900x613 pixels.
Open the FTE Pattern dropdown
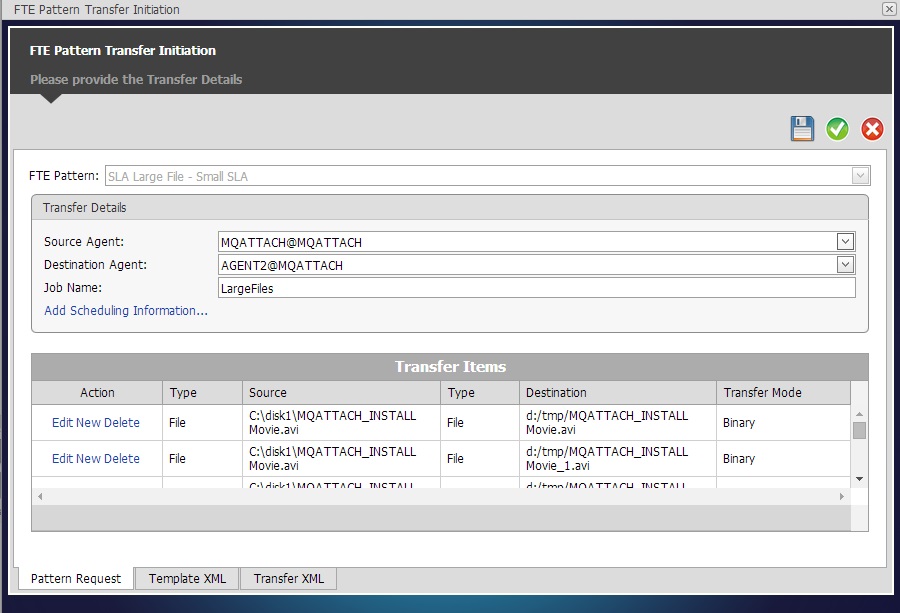858,175
